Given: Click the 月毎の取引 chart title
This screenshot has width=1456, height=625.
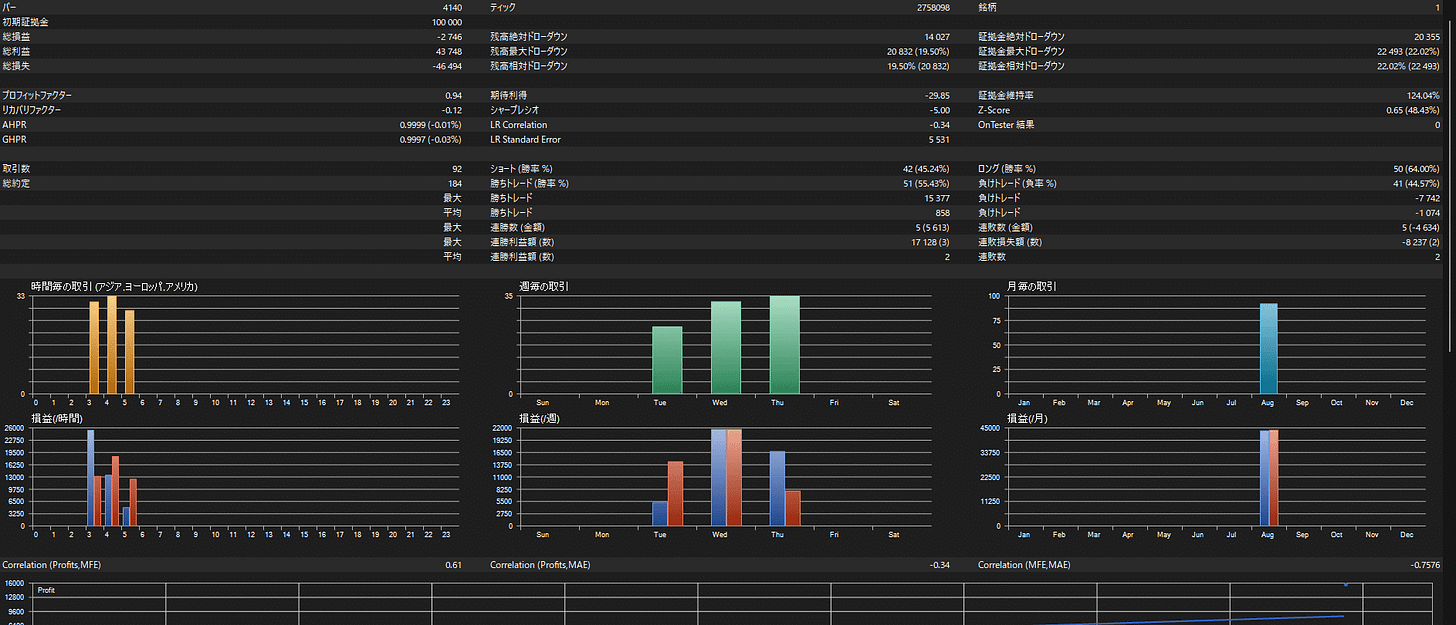Looking at the screenshot, I should coord(1031,286).
